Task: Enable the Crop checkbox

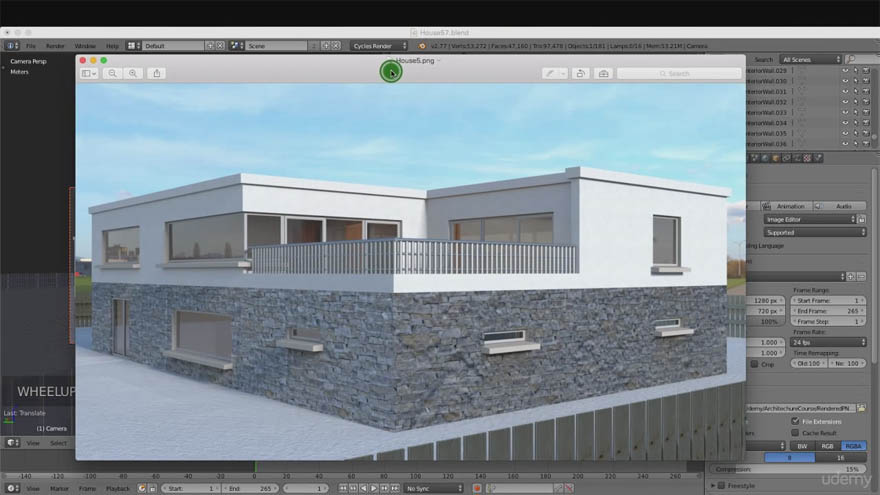Action: pyautogui.click(x=754, y=364)
